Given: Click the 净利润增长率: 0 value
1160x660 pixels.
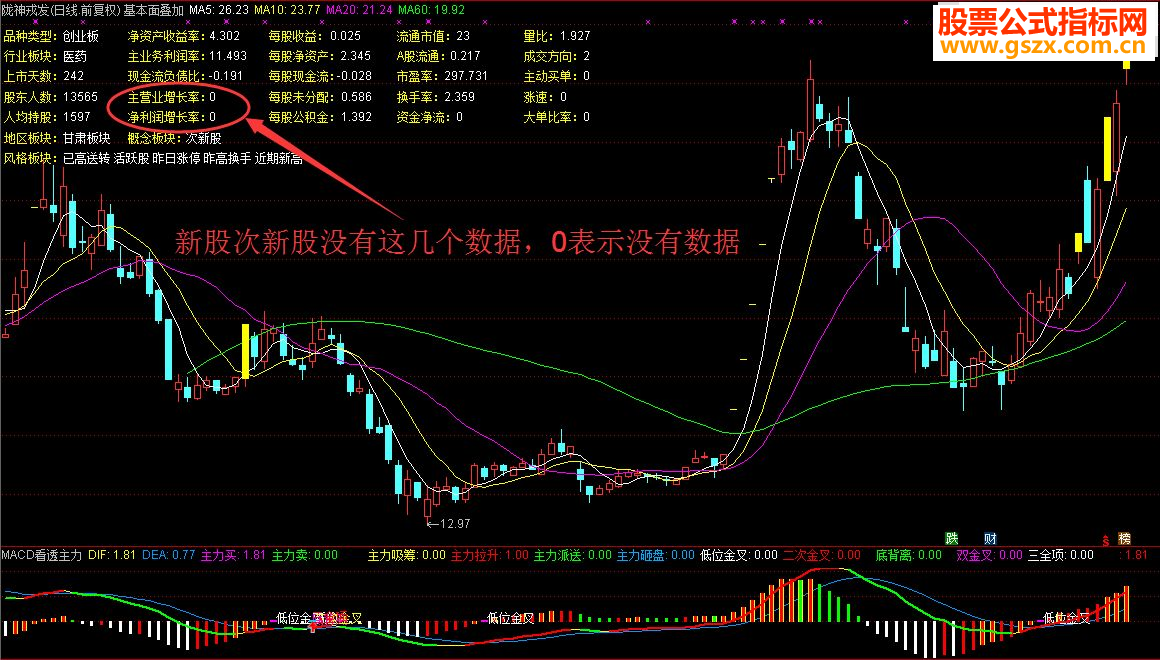Looking at the screenshot, I should tap(172, 116).
